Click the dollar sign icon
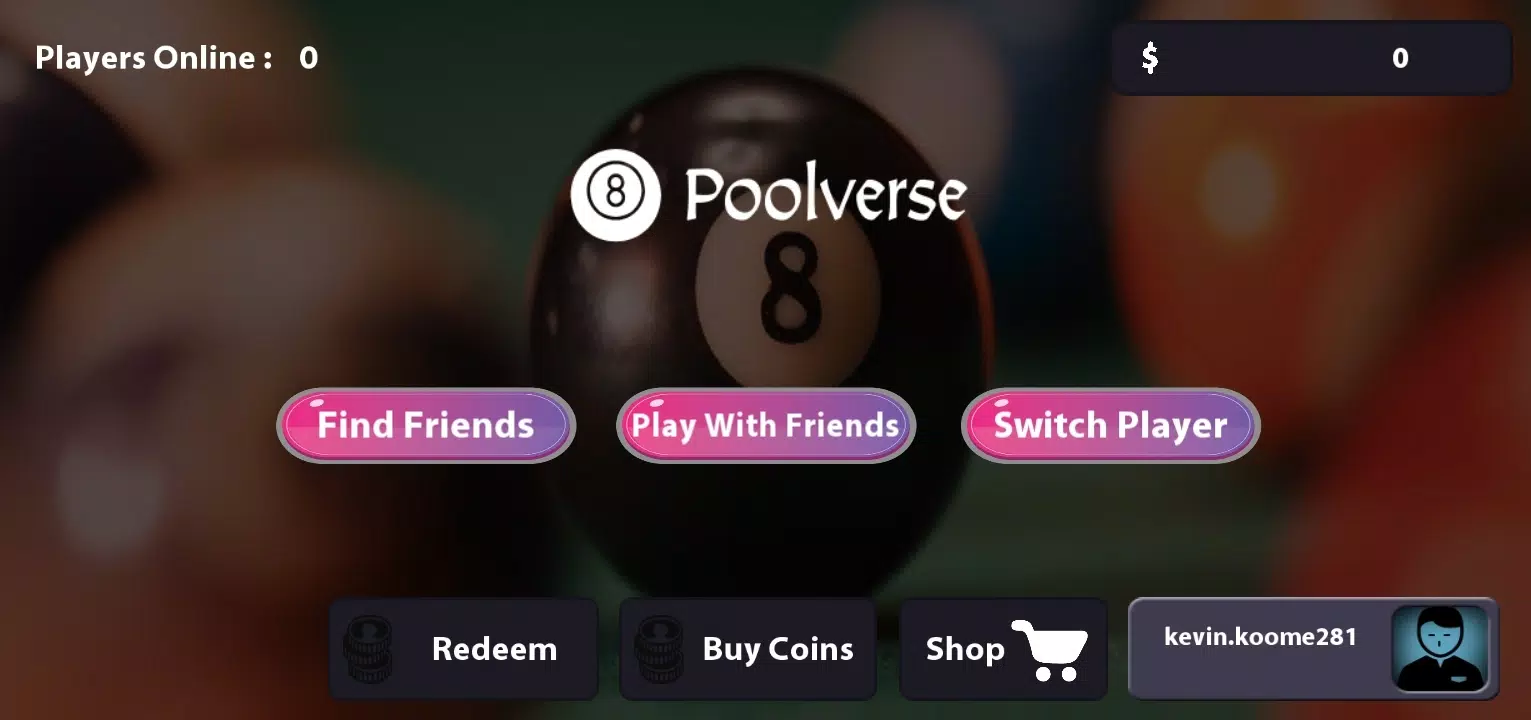The height and width of the screenshot is (720, 1531). (1150, 58)
